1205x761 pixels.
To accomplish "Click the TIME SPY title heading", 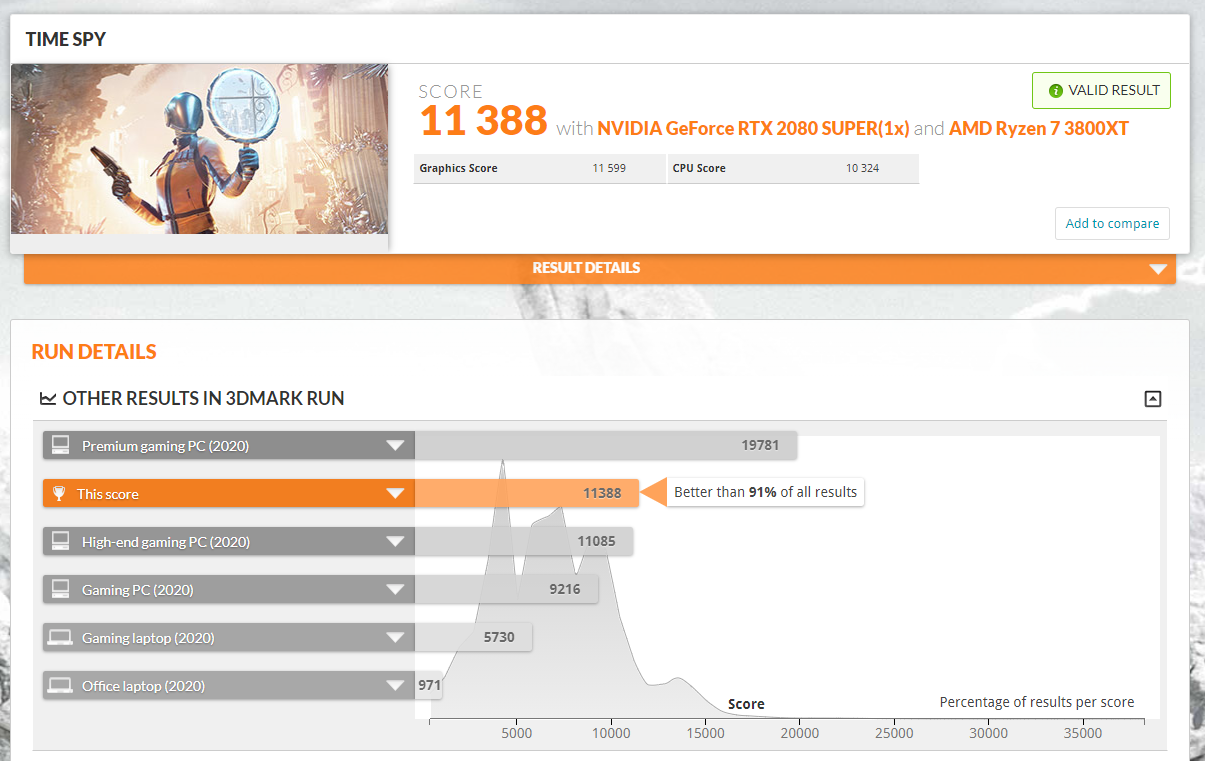I will 66,40.
